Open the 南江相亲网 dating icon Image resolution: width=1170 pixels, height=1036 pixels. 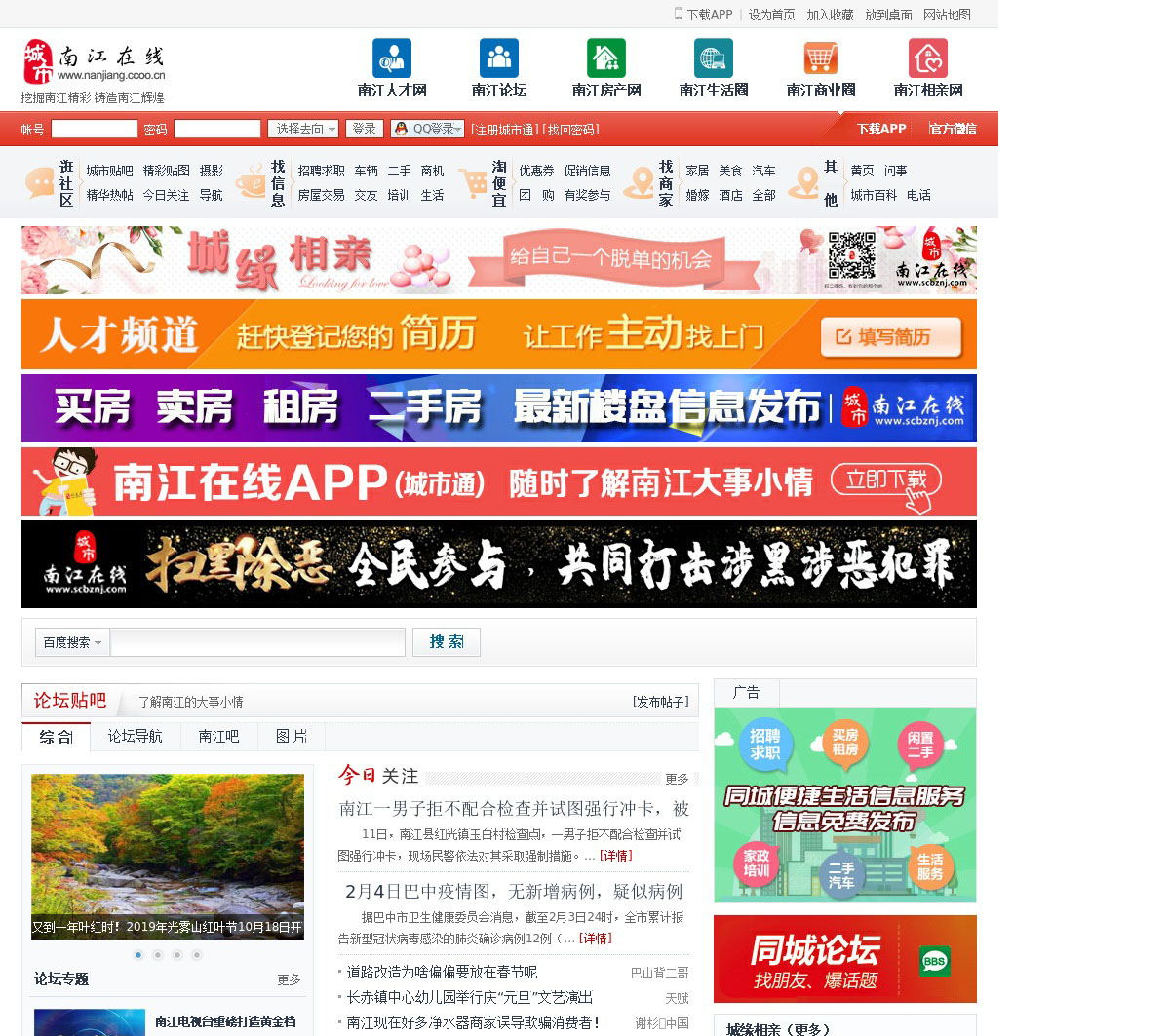point(928,58)
